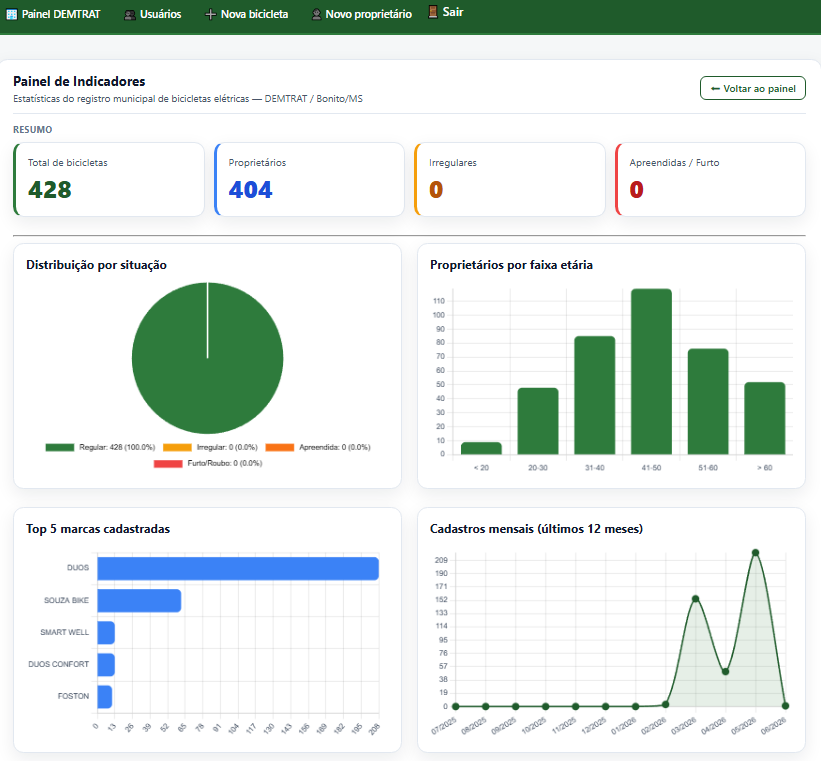Click the 06/2026 data point on line chart

785,705
